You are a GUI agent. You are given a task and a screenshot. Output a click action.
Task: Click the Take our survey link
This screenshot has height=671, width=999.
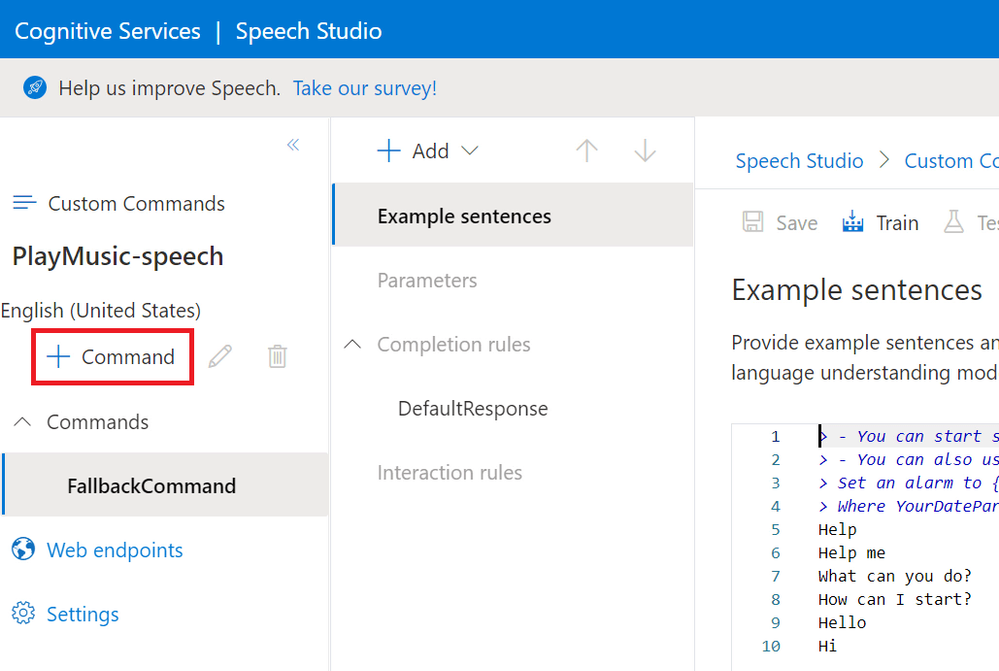point(364,88)
